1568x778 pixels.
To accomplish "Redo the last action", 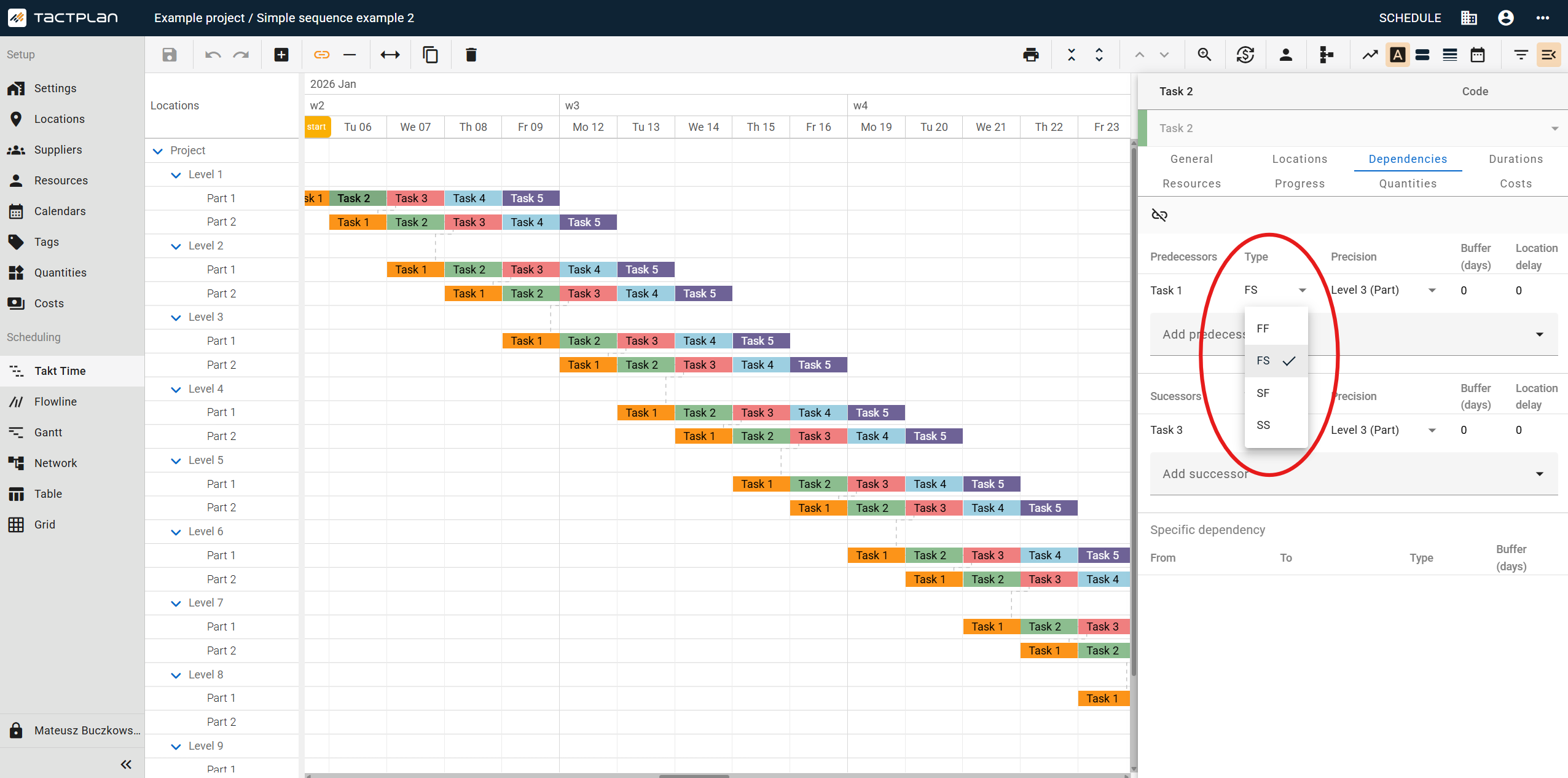I will [241, 55].
